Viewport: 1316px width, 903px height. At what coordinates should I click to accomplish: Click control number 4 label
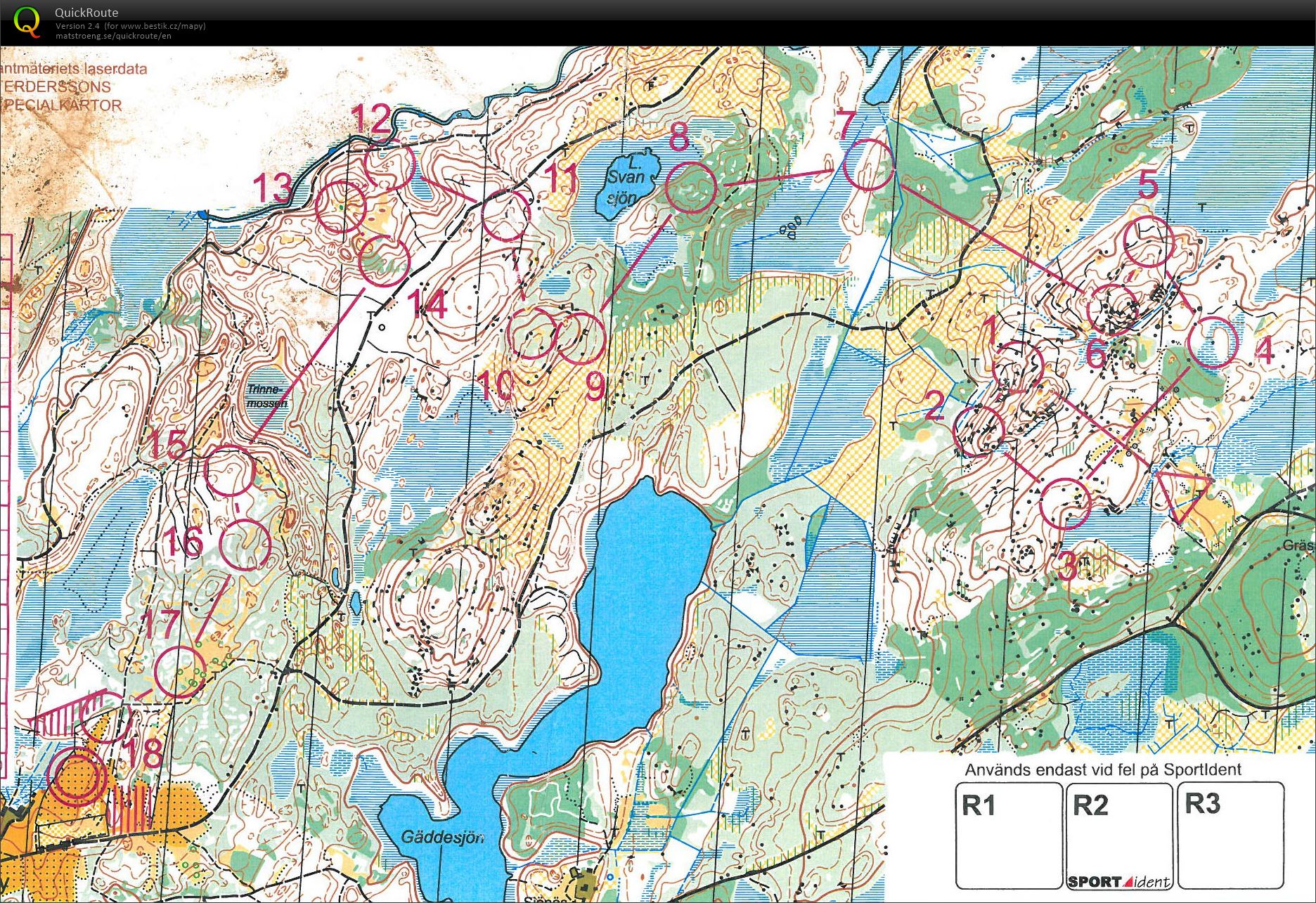click(1264, 351)
